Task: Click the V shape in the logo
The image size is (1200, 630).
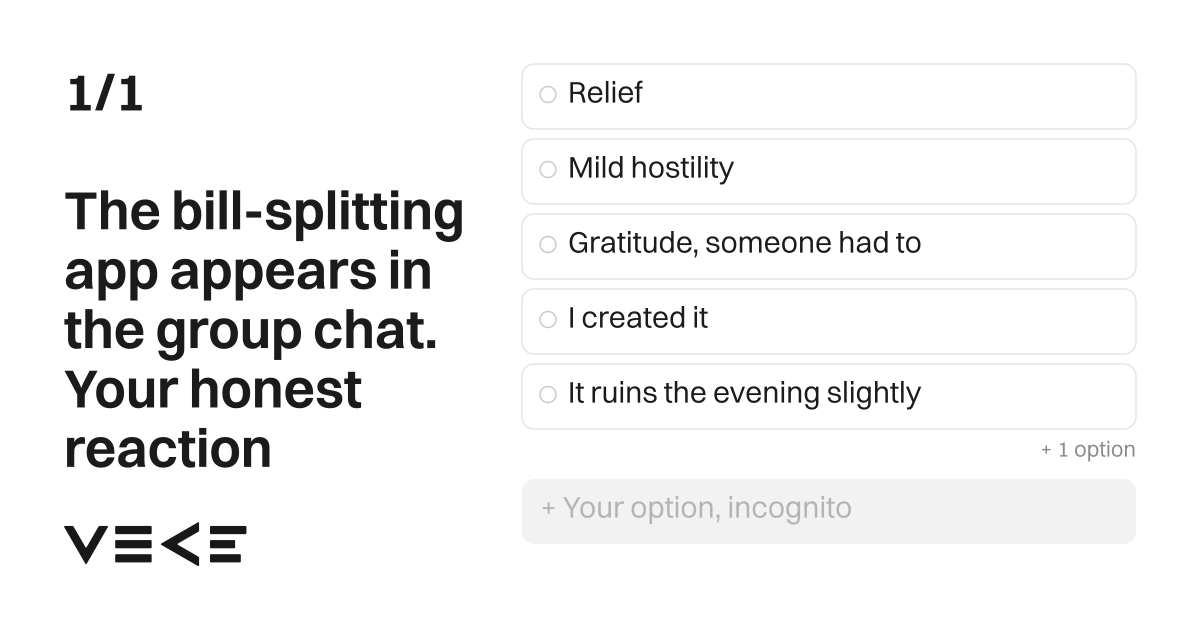Action: (85, 544)
